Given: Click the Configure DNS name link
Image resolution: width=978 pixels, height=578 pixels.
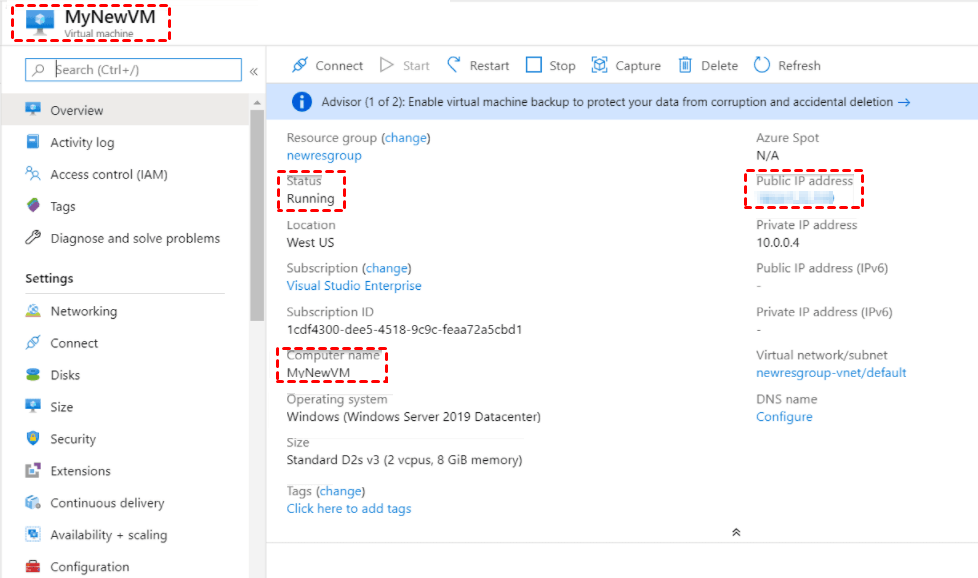Looking at the screenshot, I should [x=784, y=417].
